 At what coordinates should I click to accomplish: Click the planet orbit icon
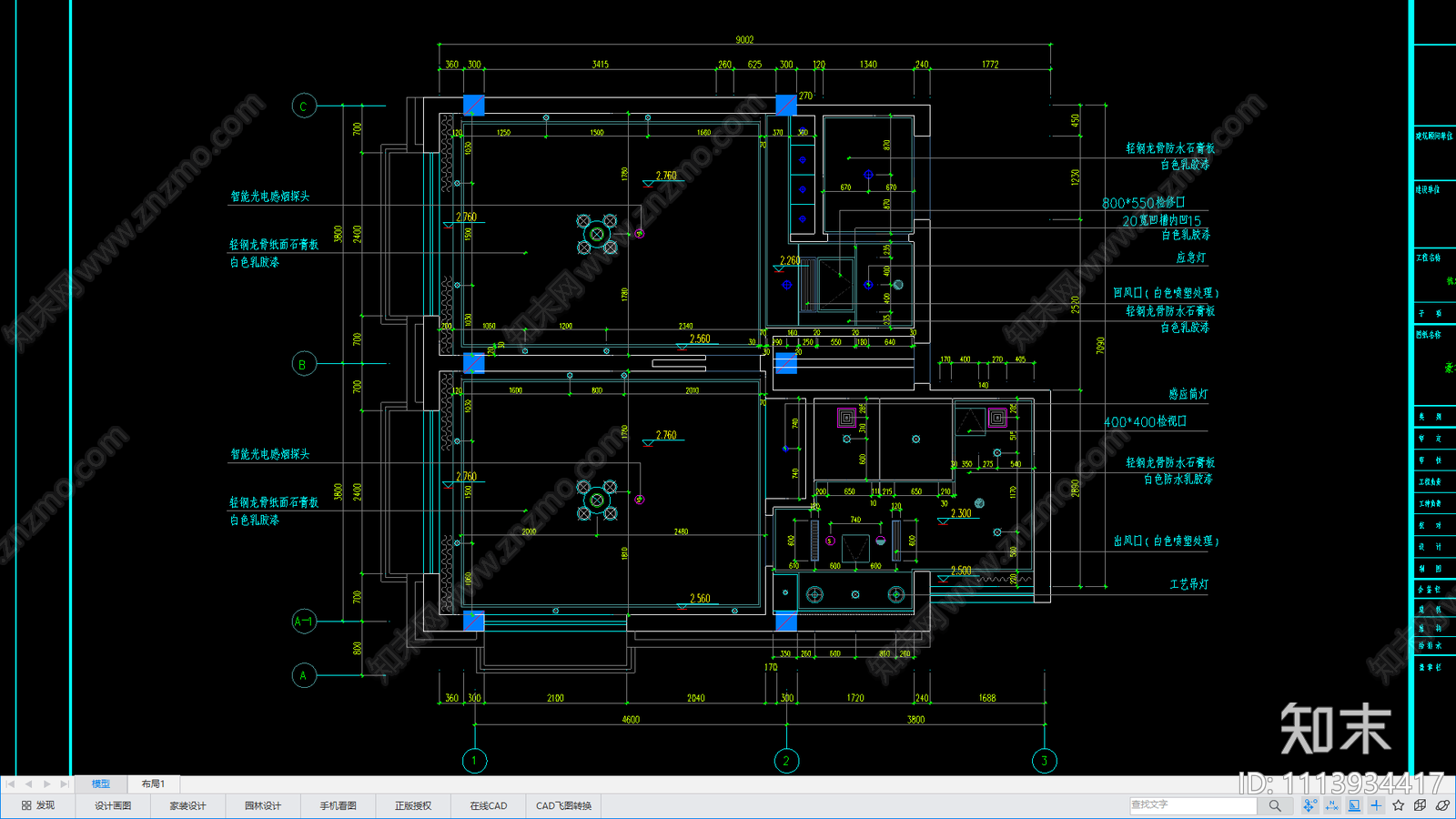coord(1442,805)
